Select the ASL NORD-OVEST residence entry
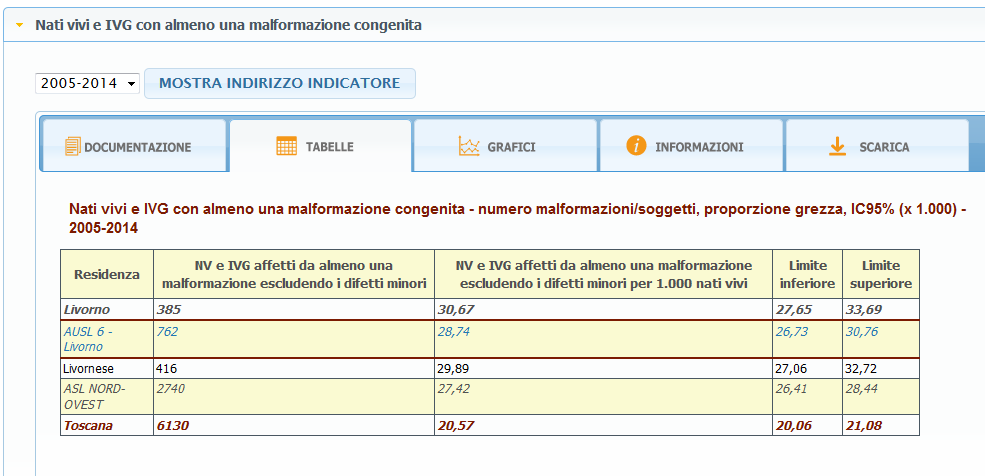The width and height of the screenshot is (985, 476). [x=93, y=396]
